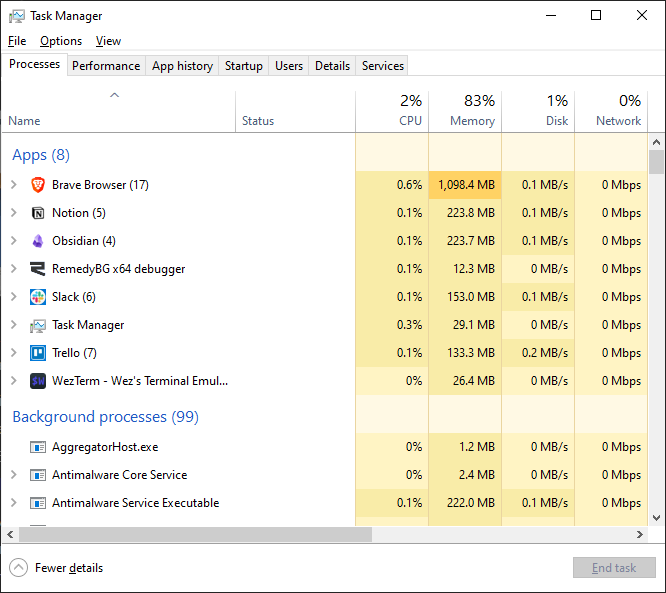Sort by the Disk column header
The width and height of the screenshot is (666, 593).
coord(538,111)
